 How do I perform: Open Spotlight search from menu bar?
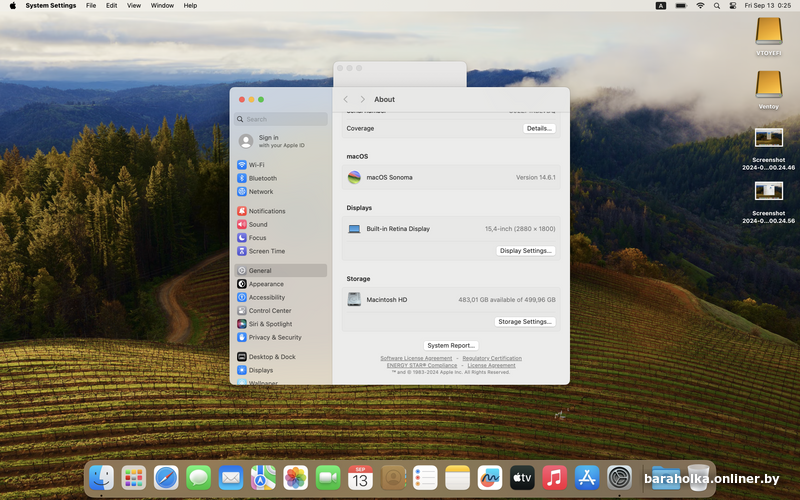[x=717, y=6]
